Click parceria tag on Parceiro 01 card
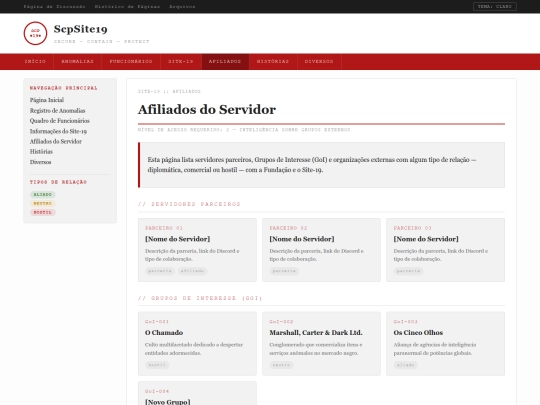 coord(160,271)
